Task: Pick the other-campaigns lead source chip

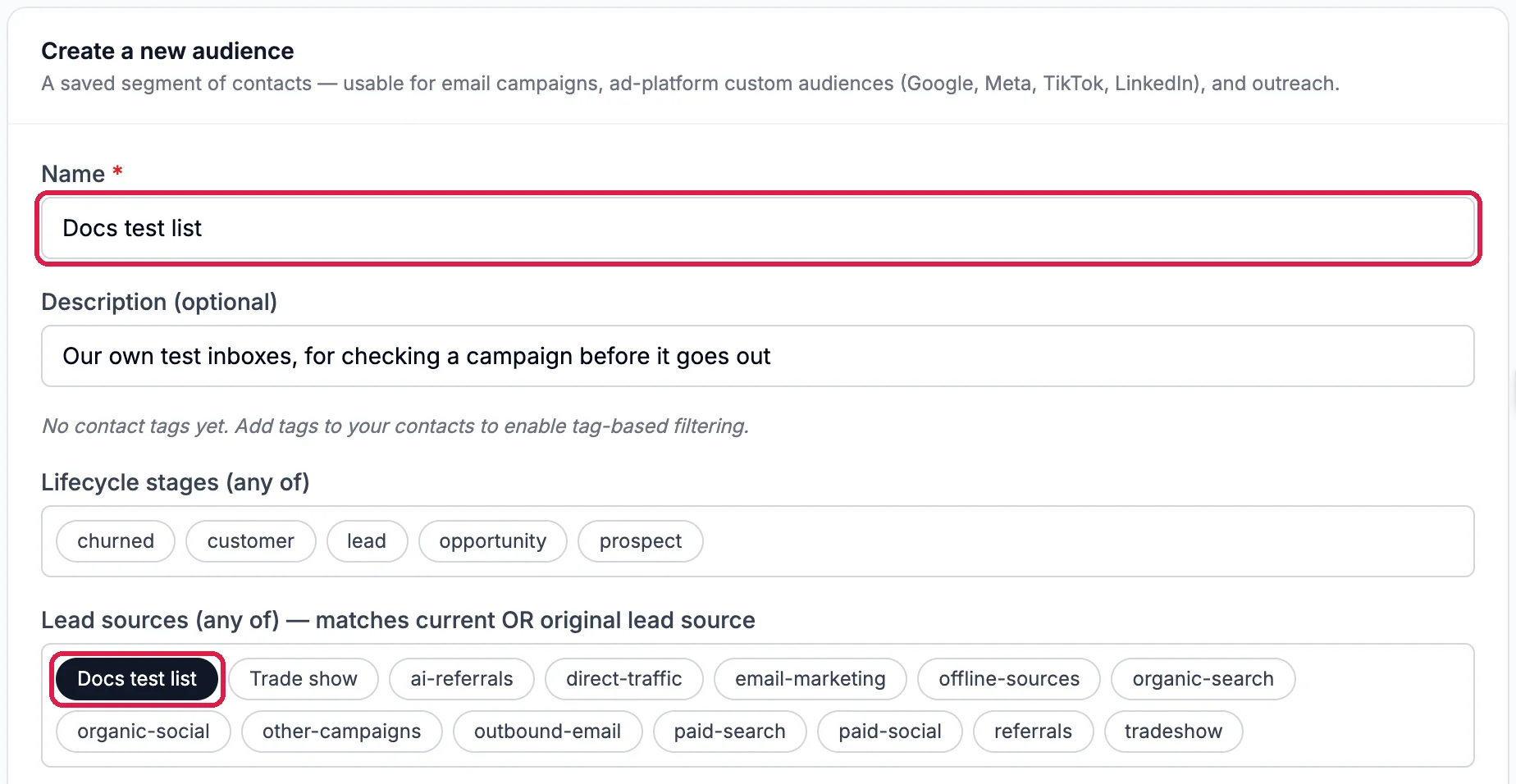Action: (342, 732)
